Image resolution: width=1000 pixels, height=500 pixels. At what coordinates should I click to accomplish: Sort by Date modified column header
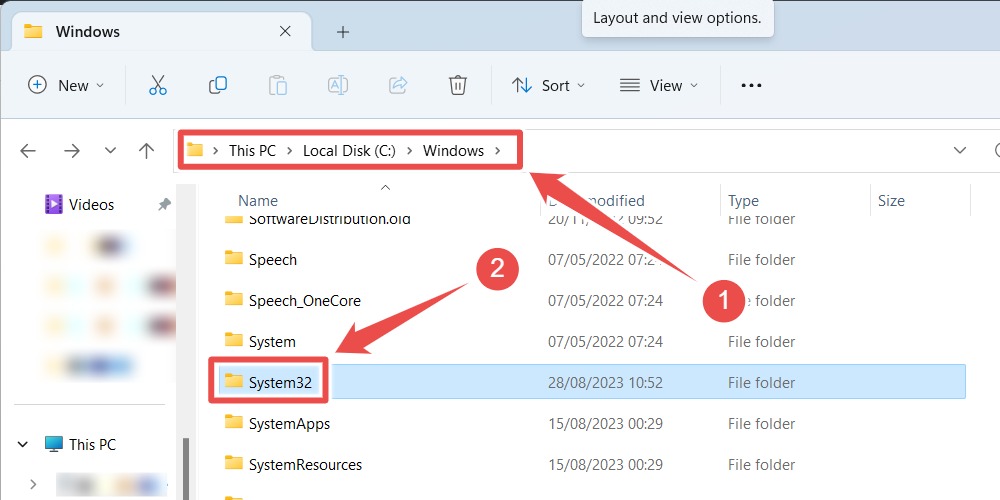click(x=597, y=201)
